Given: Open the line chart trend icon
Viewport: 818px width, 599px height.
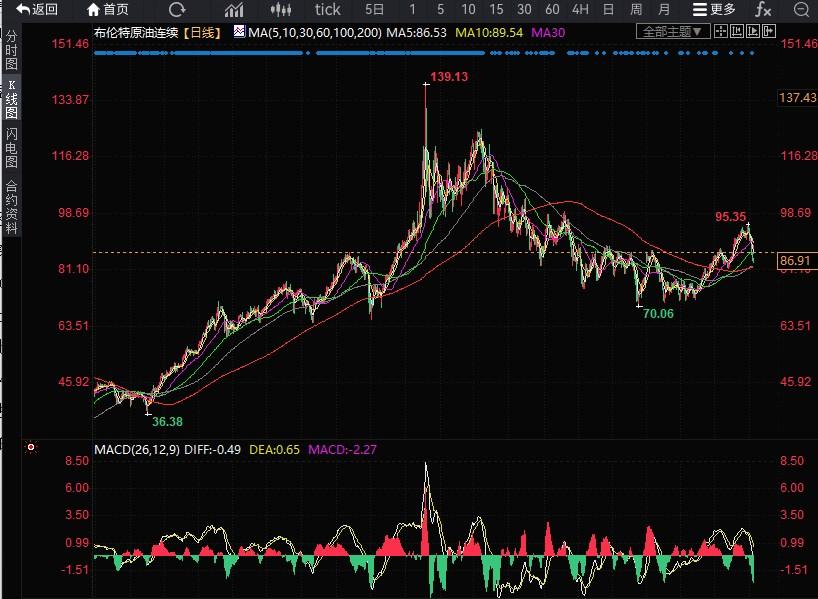Looking at the screenshot, I should point(234,9).
